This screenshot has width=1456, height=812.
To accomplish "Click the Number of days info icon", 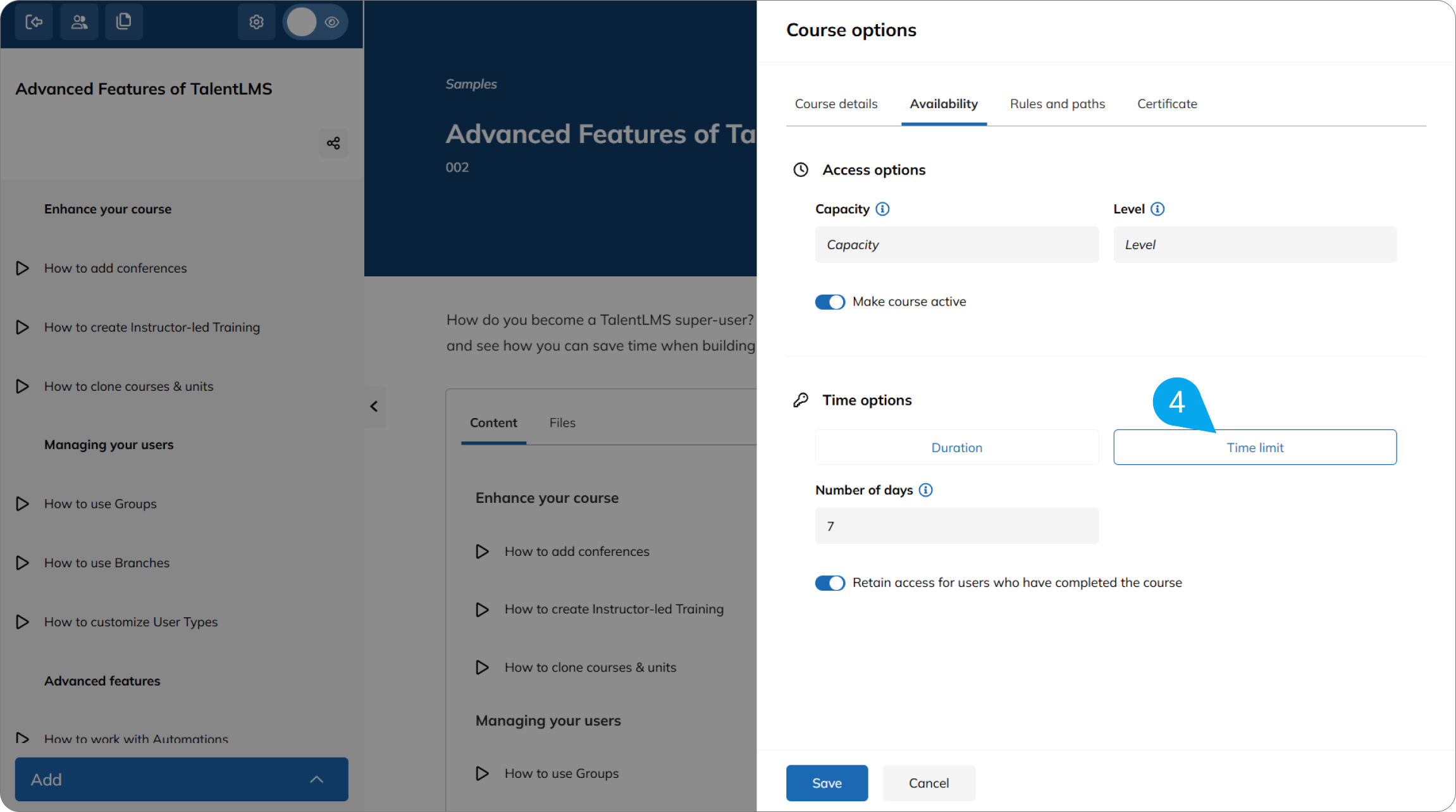I will click(925, 489).
